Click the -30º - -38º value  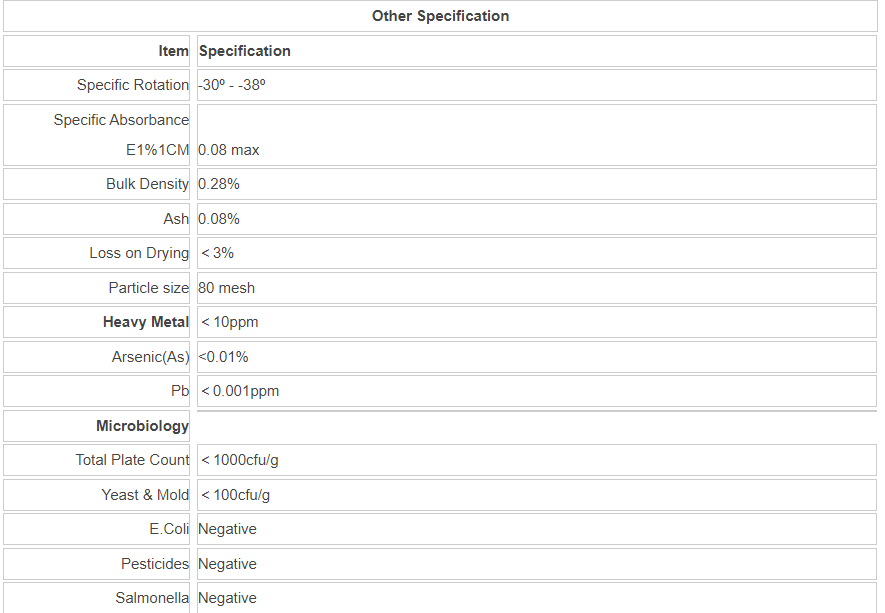point(232,85)
